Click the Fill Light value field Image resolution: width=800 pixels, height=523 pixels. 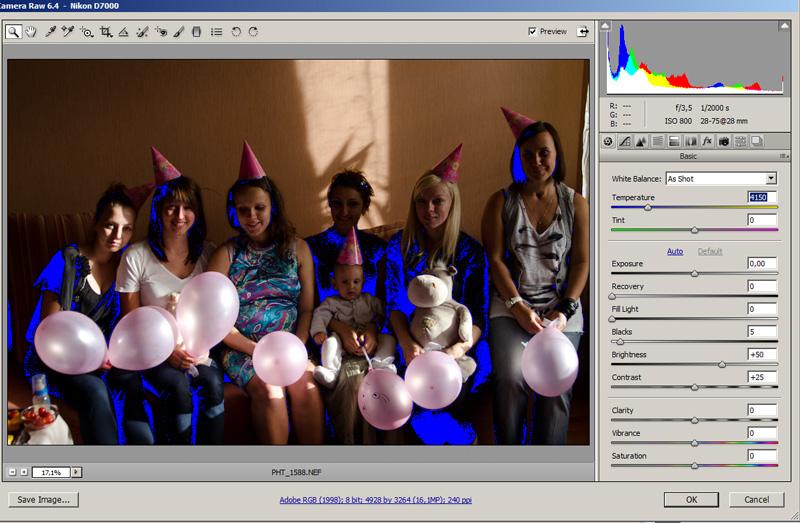[762, 309]
